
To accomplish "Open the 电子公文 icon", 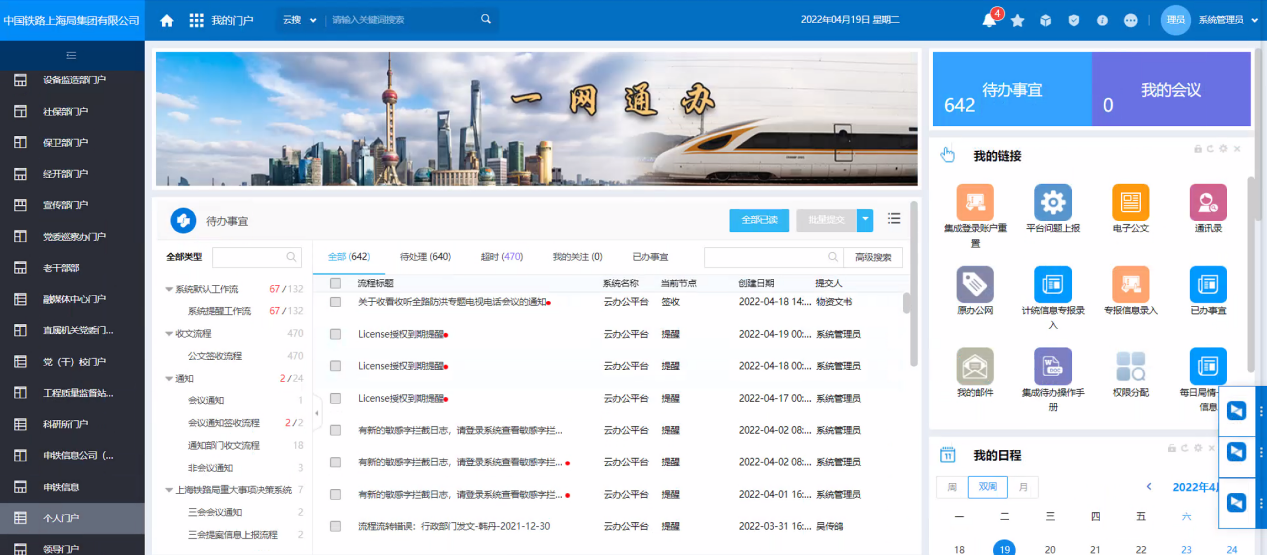I will [1130, 202].
